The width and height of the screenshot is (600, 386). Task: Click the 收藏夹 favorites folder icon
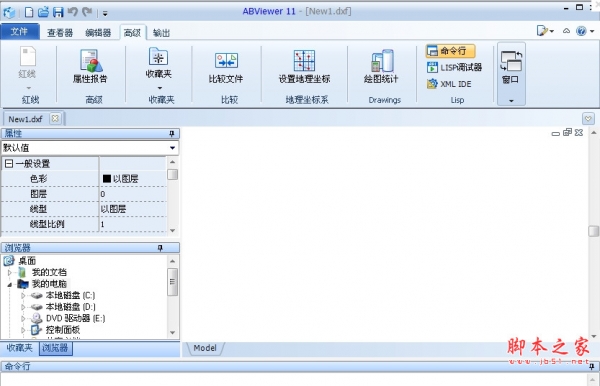click(158, 57)
